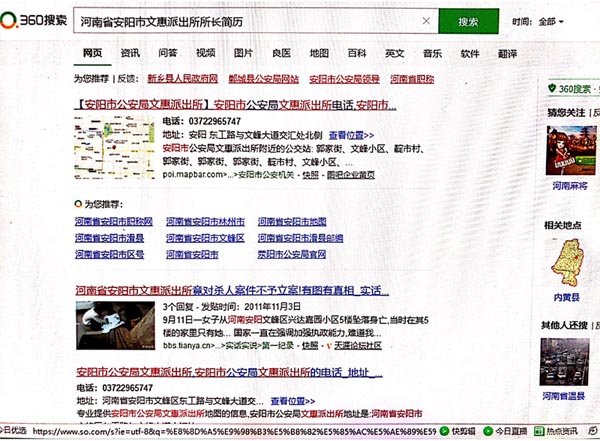Switch to the 地图 search tab

[319, 53]
